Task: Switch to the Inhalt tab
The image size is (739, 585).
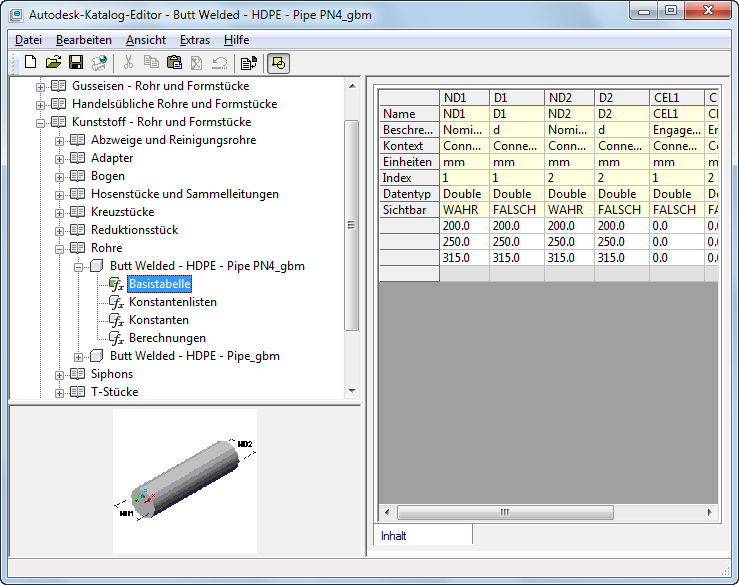Action: click(x=423, y=536)
